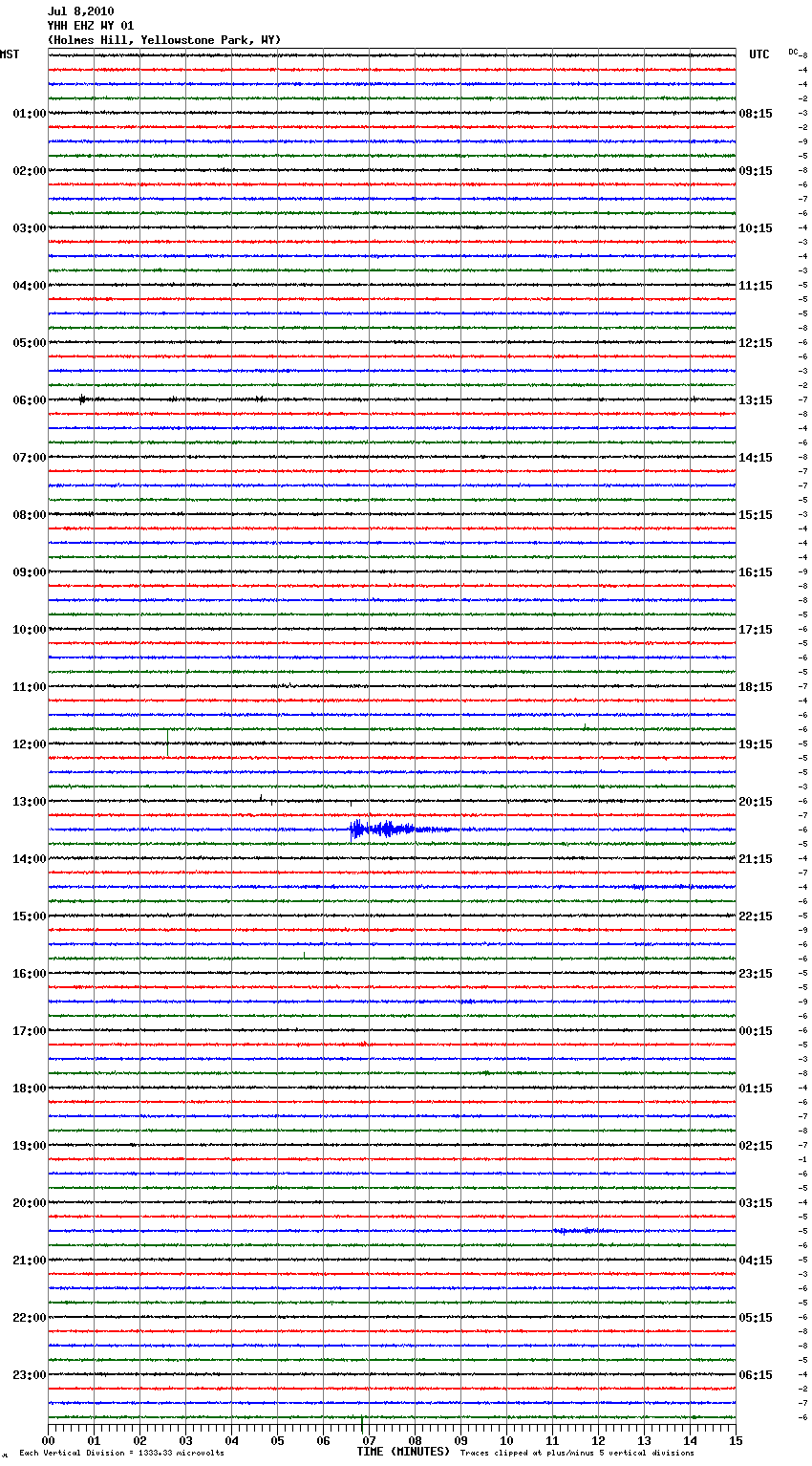Select the '06:00' MST hour label
The width and height of the screenshot is (812, 1466).
[30, 400]
